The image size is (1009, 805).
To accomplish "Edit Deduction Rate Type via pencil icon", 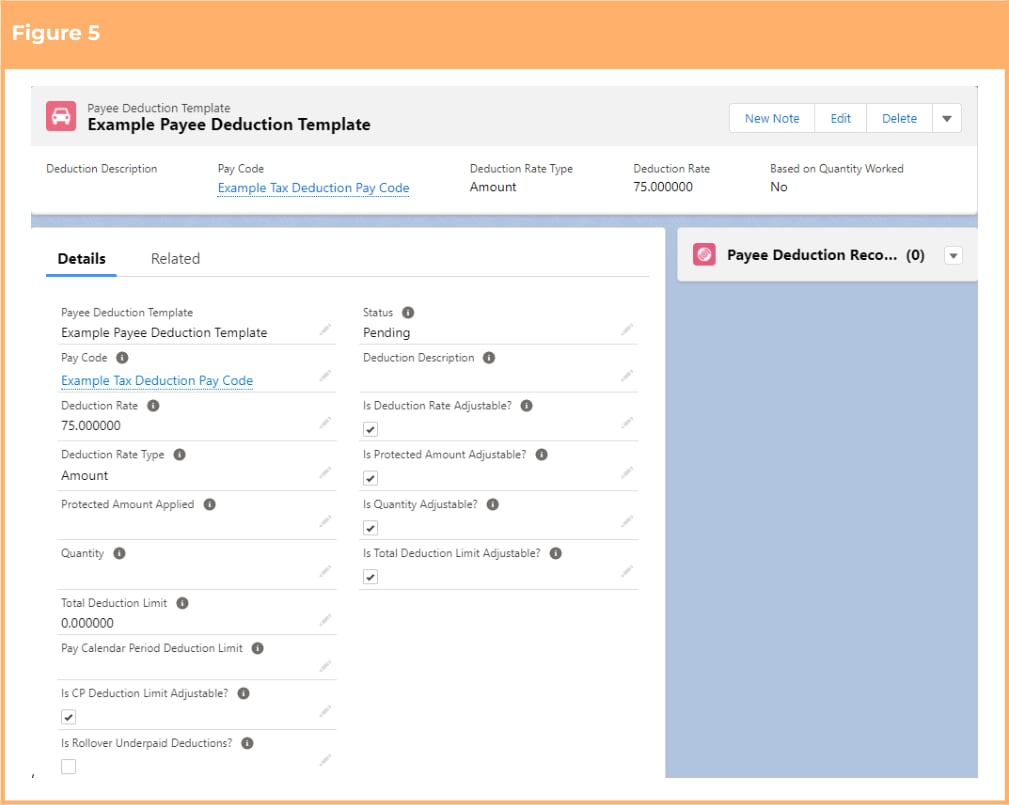I will 326,473.
